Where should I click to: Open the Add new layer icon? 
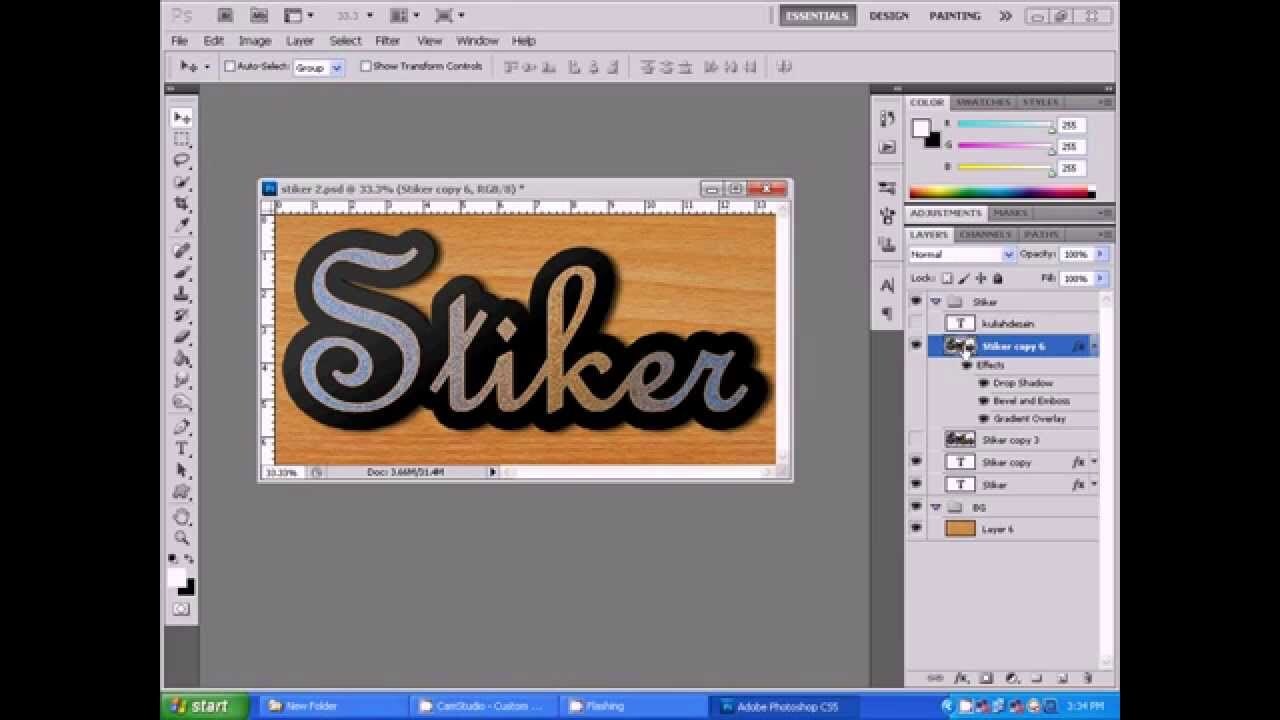point(1063,678)
